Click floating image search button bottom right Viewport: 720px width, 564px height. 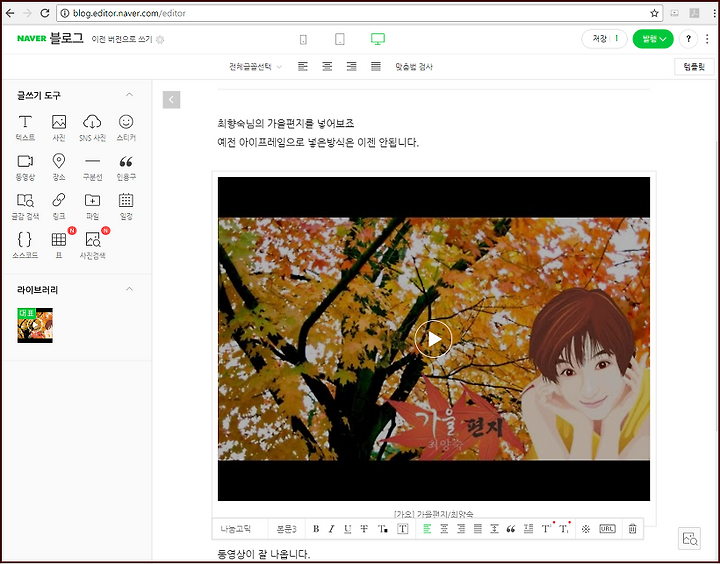coord(689,539)
